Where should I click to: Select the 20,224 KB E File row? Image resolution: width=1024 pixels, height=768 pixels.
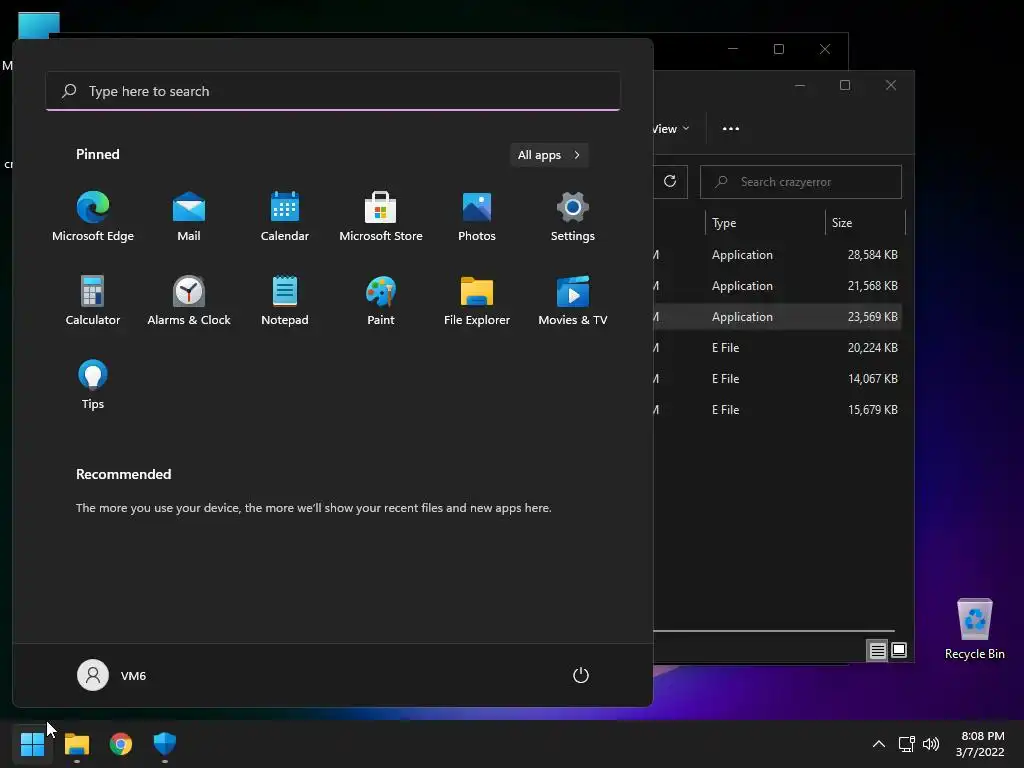tap(778, 347)
